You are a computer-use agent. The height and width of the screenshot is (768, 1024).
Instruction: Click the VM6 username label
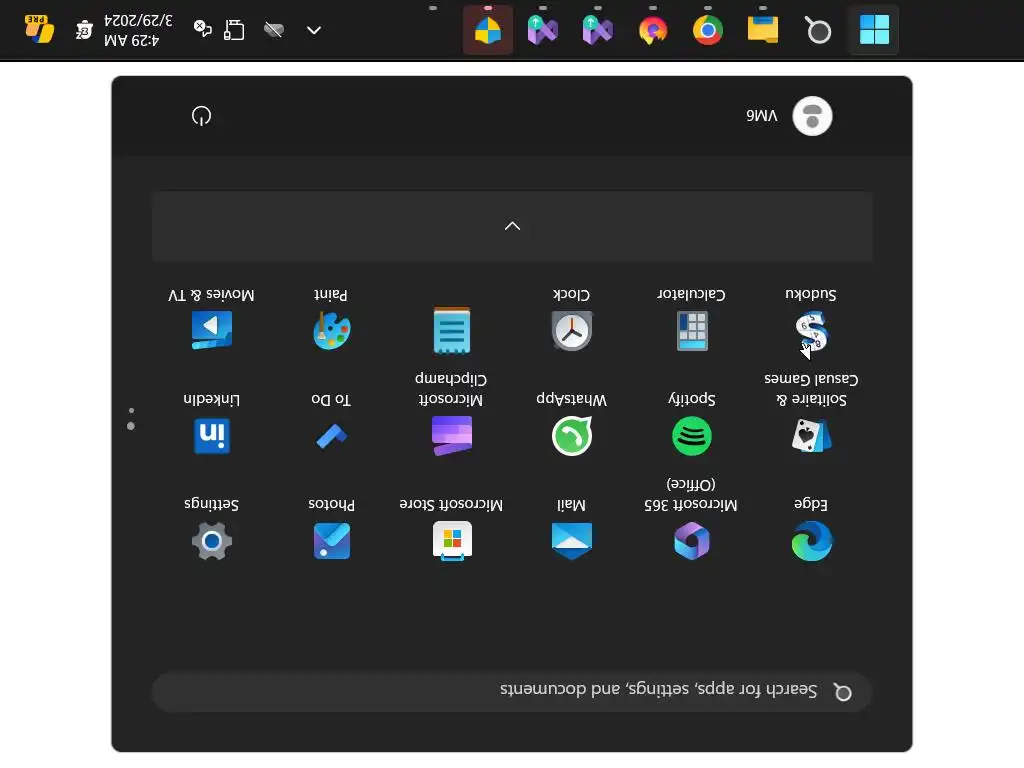pos(761,116)
